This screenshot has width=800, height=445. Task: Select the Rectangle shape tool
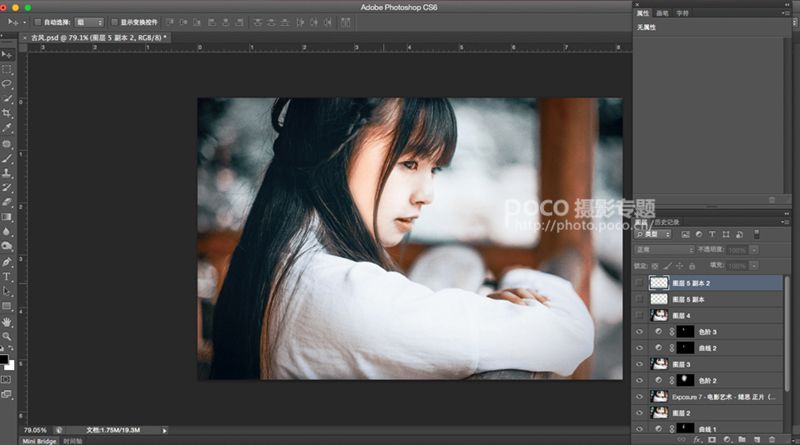[x=7, y=306]
